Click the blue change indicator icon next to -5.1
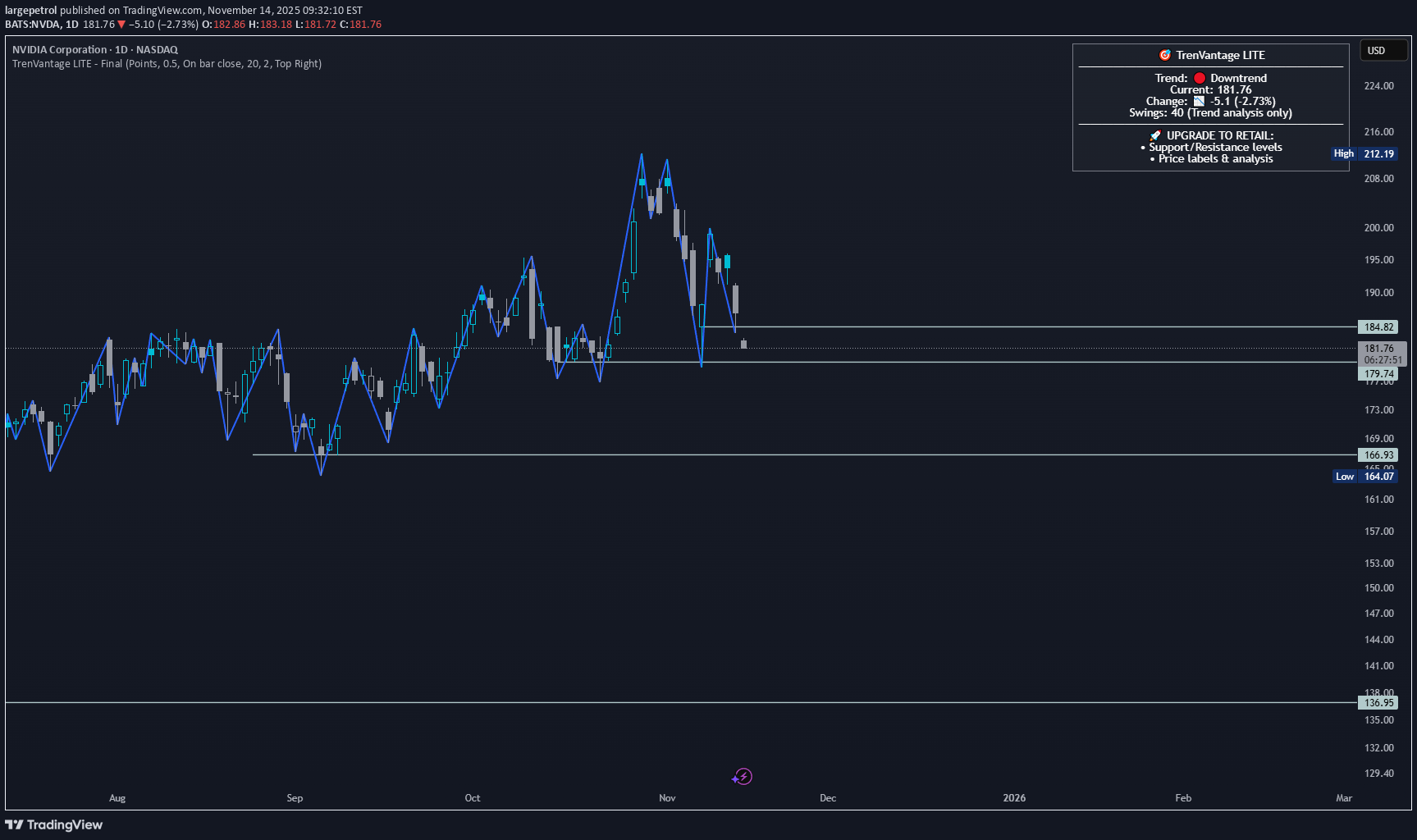The width and height of the screenshot is (1417, 840). (x=1199, y=101)
